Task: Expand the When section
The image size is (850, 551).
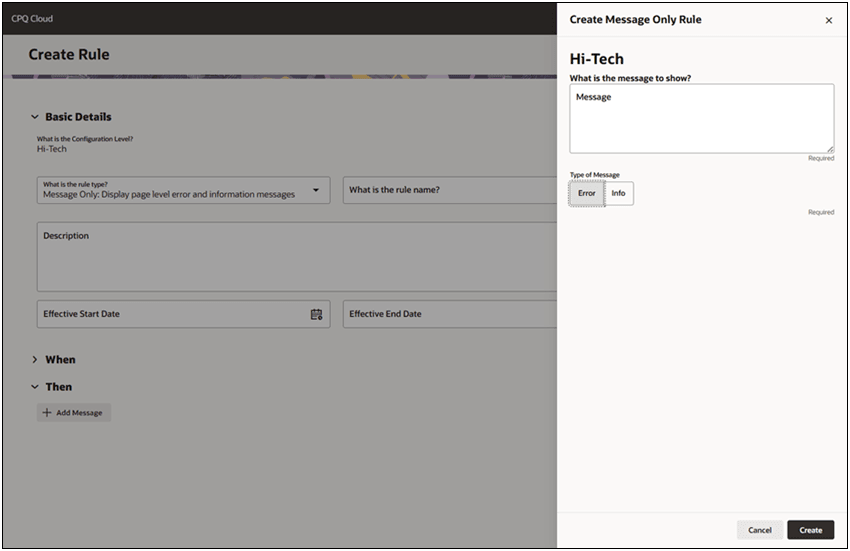Action: pyautogui.click(x=35, y=360)
